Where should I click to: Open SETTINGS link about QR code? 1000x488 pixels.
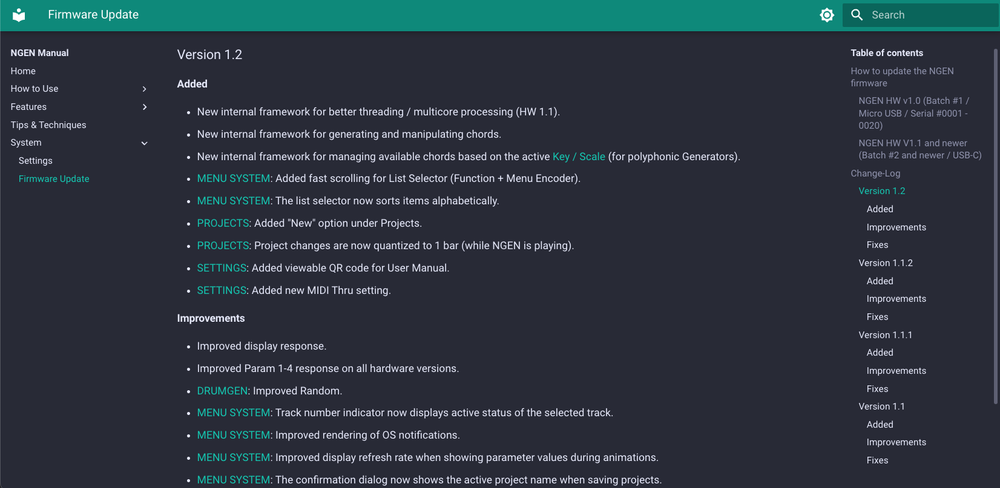[221, 268]
